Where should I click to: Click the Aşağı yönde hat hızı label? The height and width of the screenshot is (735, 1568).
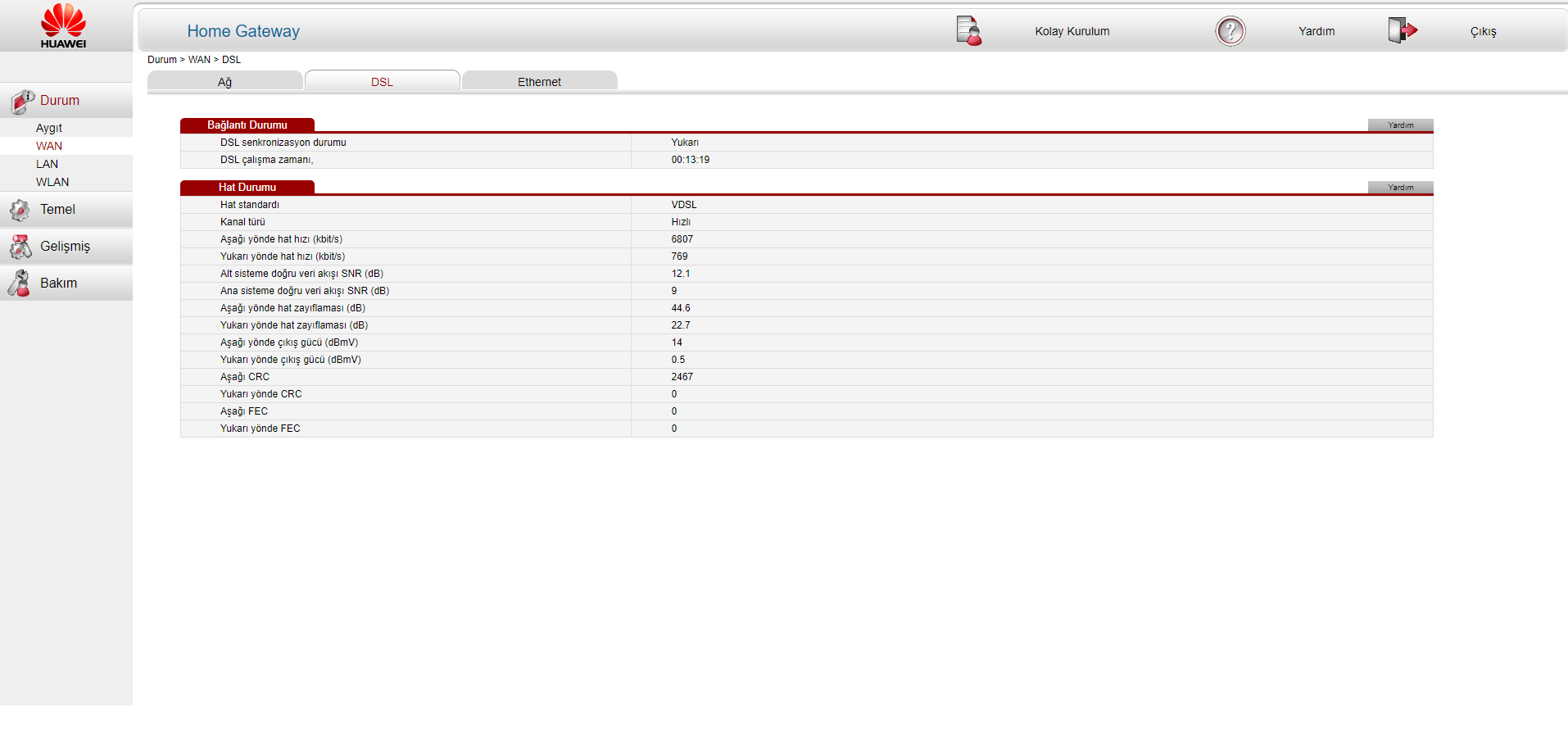(x=281, y=239)
